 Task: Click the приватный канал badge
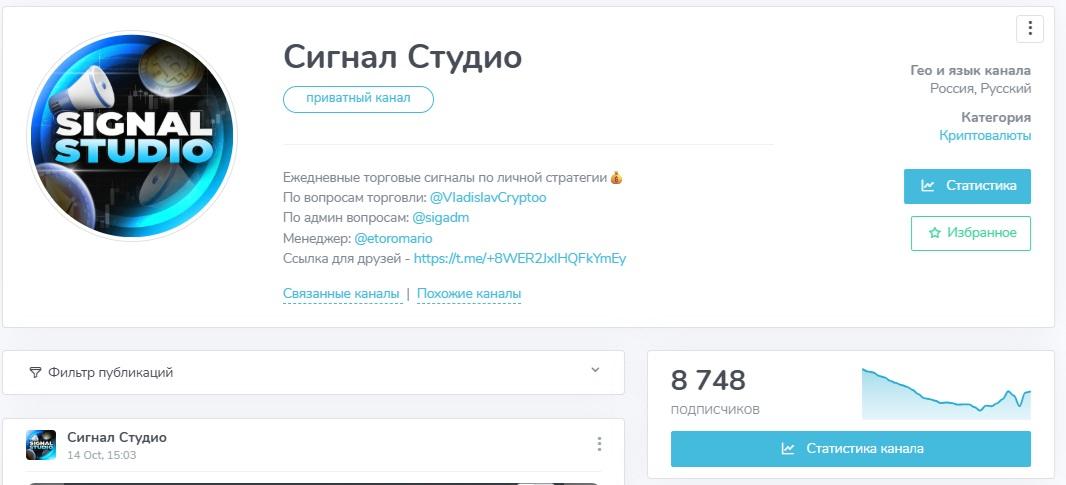coord(358,99)
